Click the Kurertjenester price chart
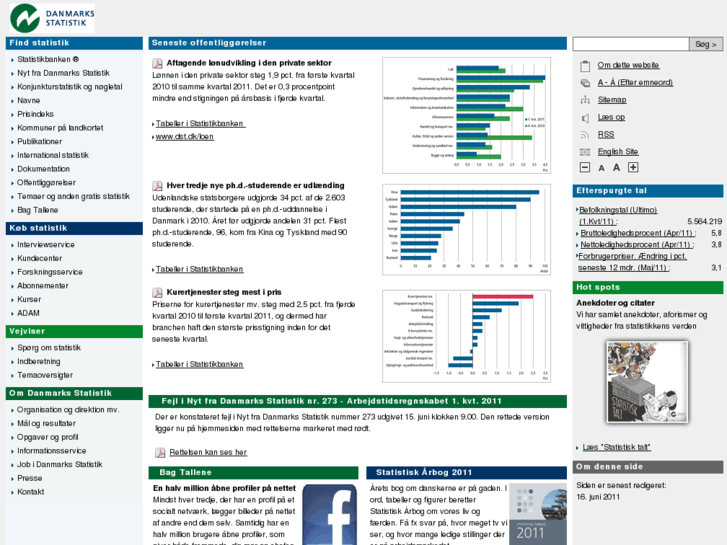 [466, 336]
